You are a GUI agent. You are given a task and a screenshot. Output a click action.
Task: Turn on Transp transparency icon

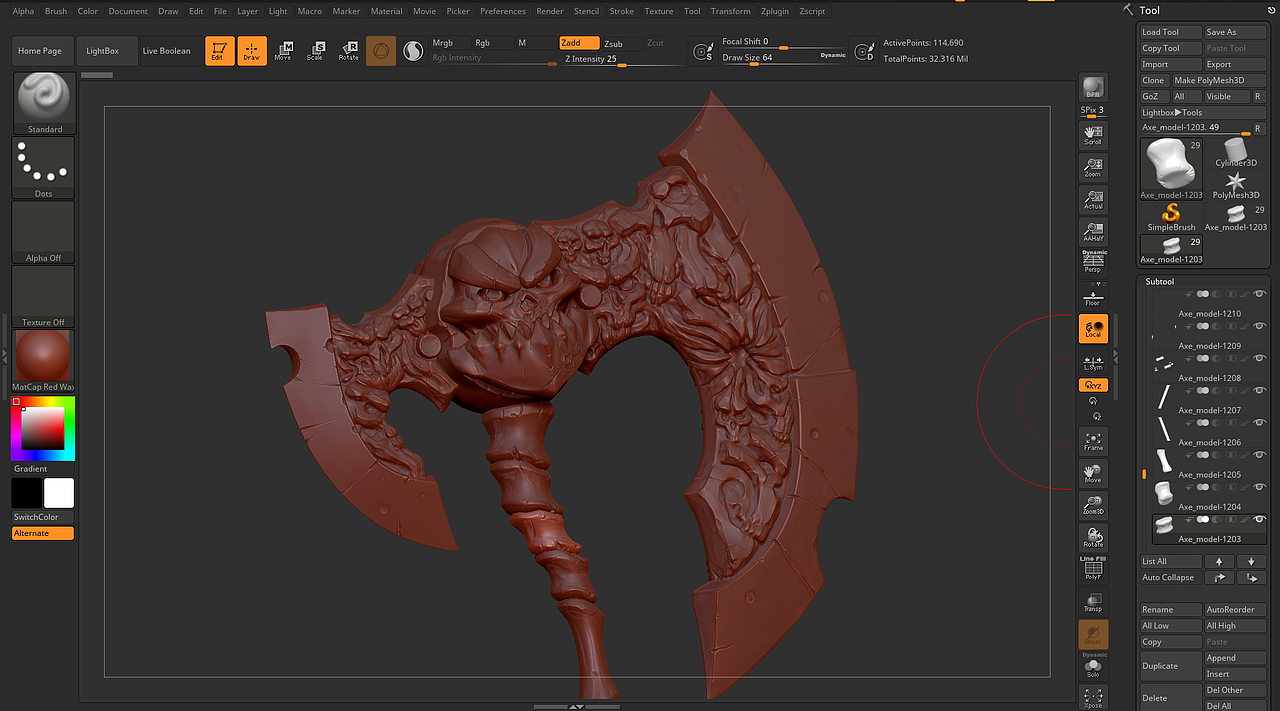coord(1093,602)
